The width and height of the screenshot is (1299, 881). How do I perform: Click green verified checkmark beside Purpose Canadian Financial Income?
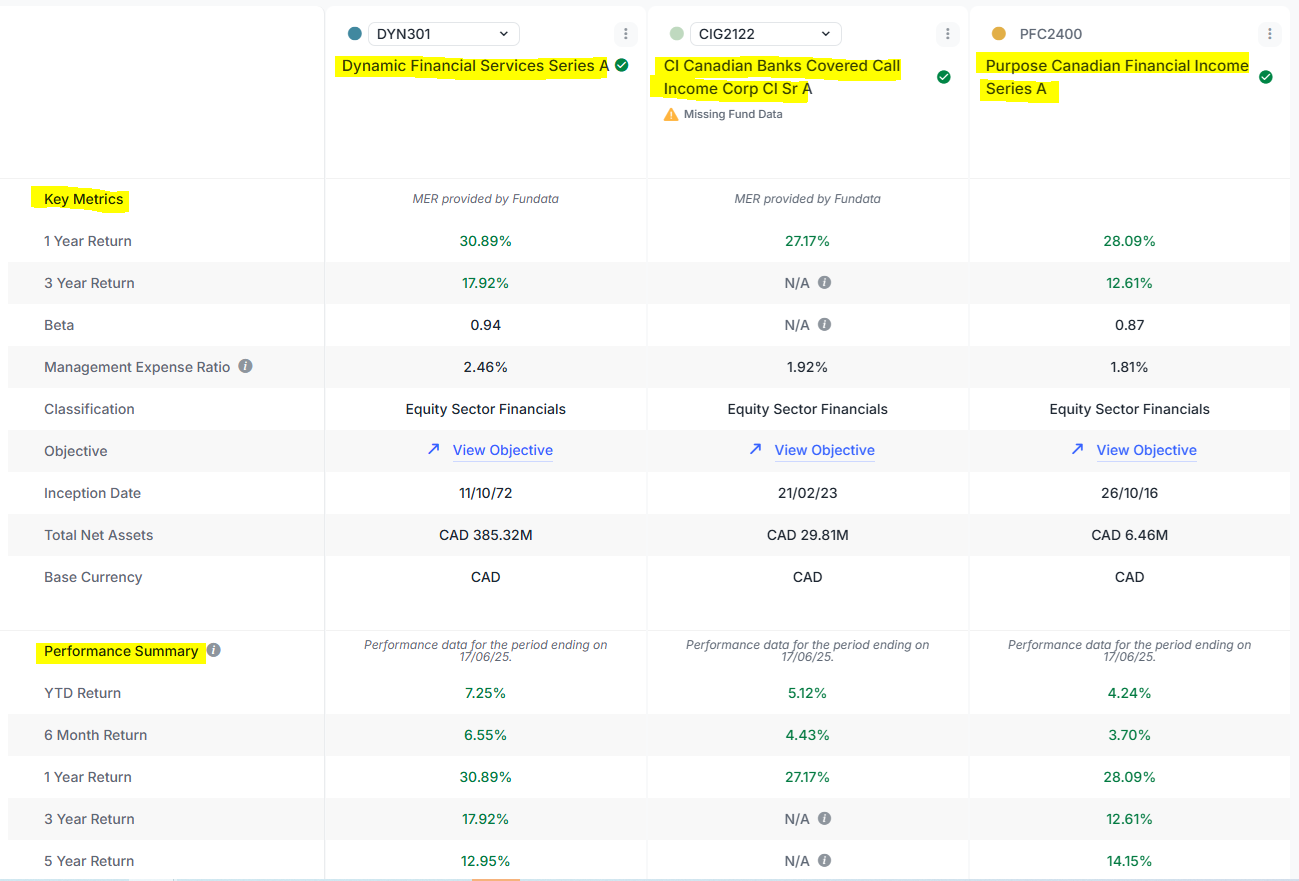pyautogui.click(x=1266, y=77)
